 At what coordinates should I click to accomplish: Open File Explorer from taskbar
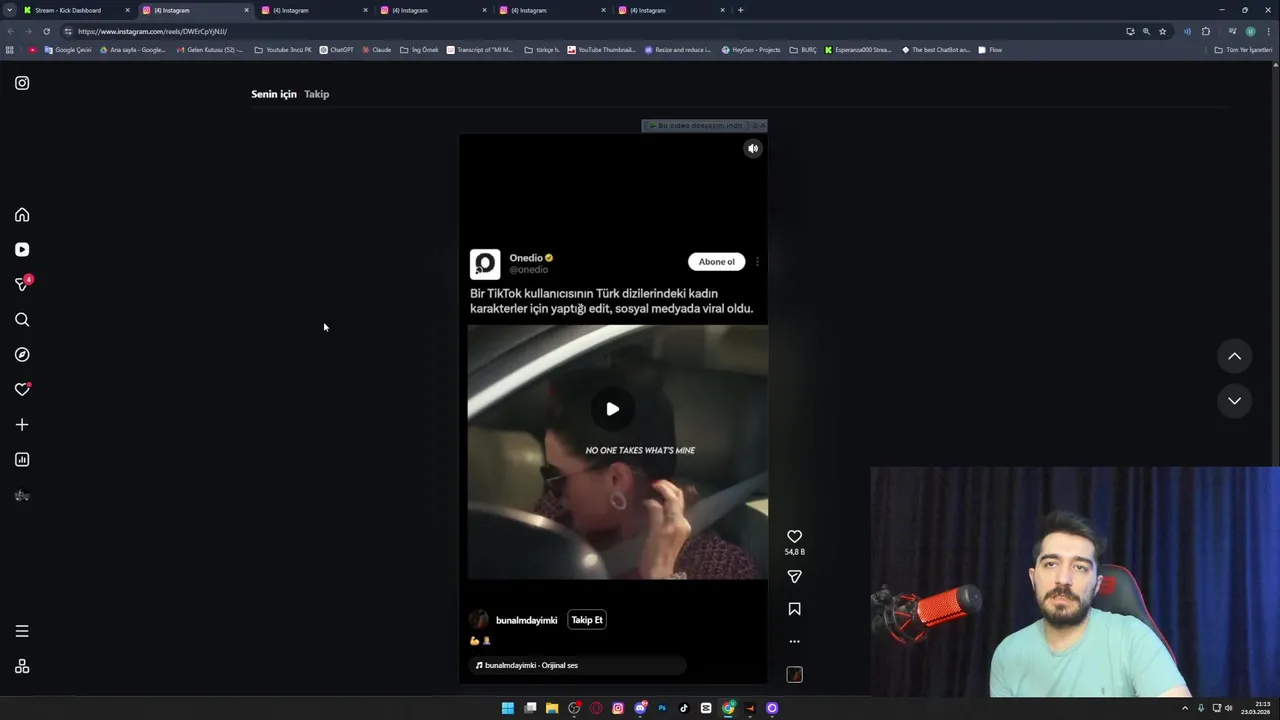(x=552, y=708)
